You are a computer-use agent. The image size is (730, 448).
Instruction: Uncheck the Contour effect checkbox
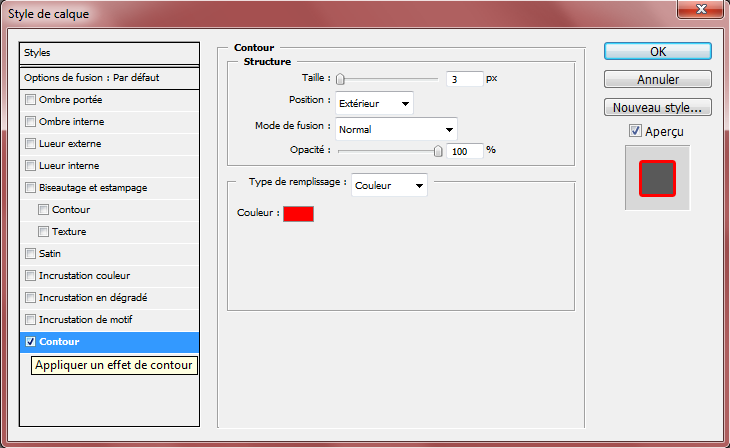click(31, 342)
